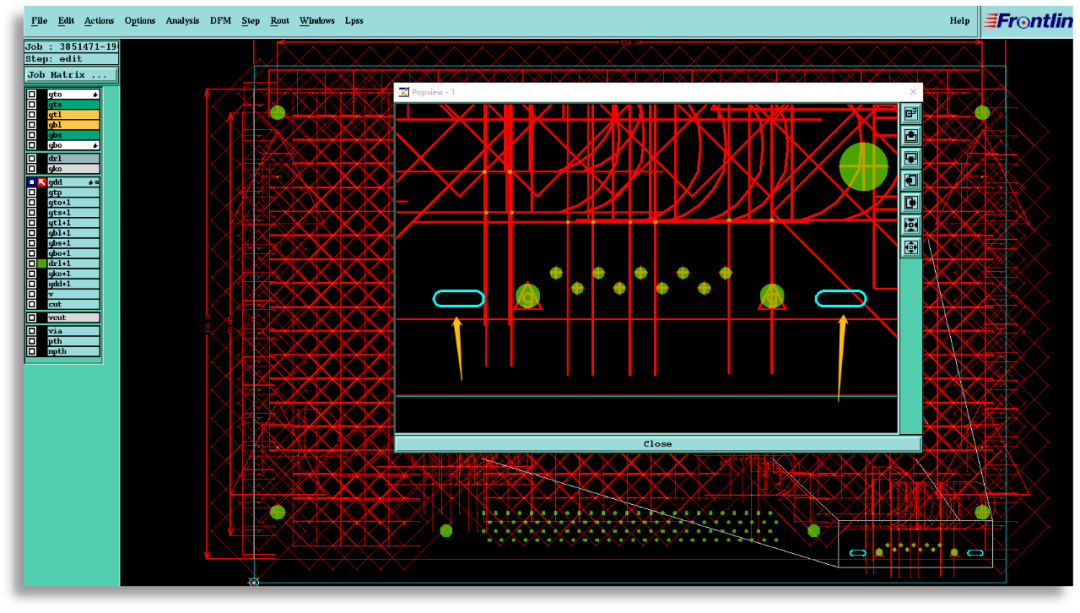Click the outward-arrows zoom icon in Popview
The width and height of the screenshot is (1080, 613).
pos(911,247)
